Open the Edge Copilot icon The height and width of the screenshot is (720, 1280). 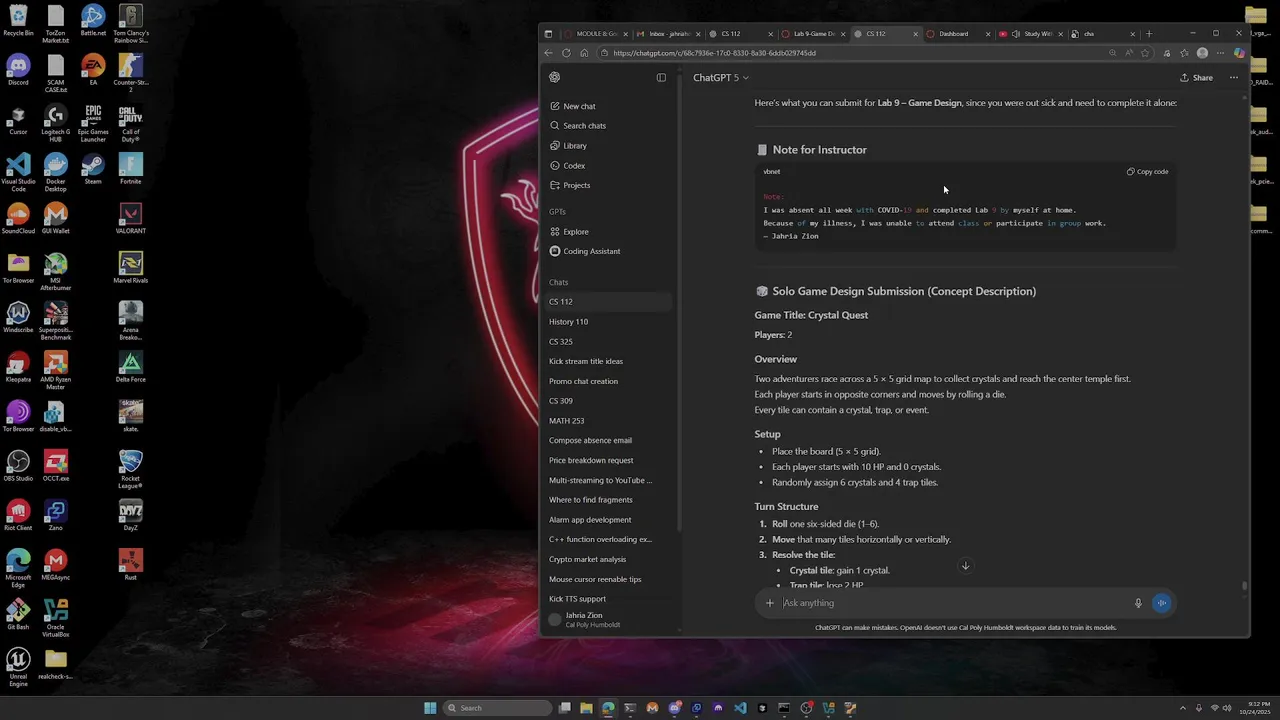(1239, 53)
